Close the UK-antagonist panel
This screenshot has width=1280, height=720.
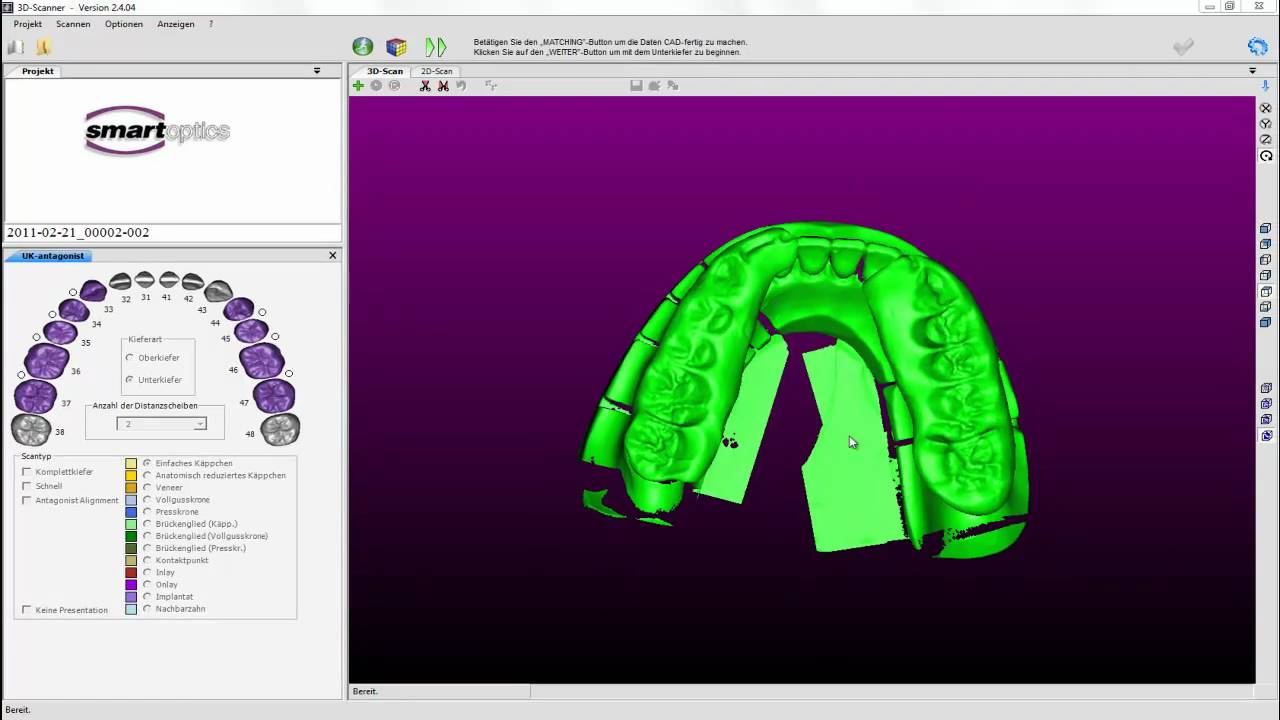pos(333,255)
